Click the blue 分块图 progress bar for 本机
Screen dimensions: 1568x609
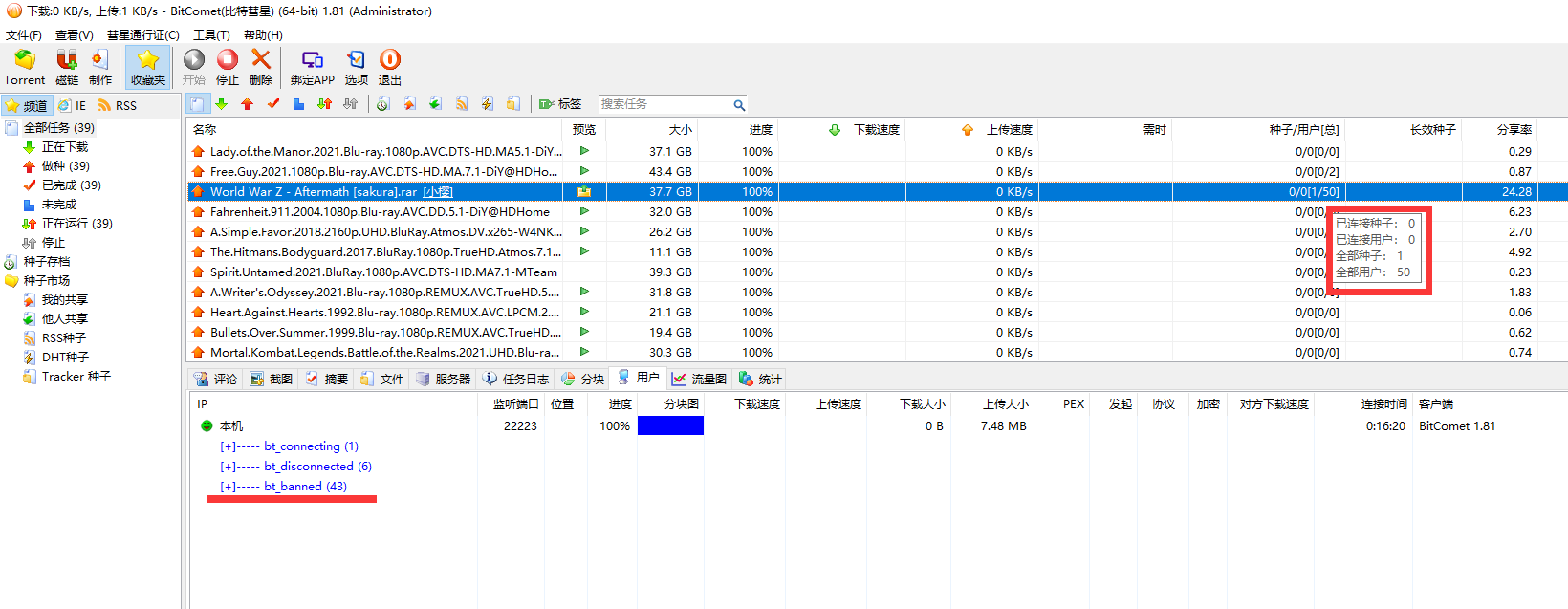(x=670, y=425)
